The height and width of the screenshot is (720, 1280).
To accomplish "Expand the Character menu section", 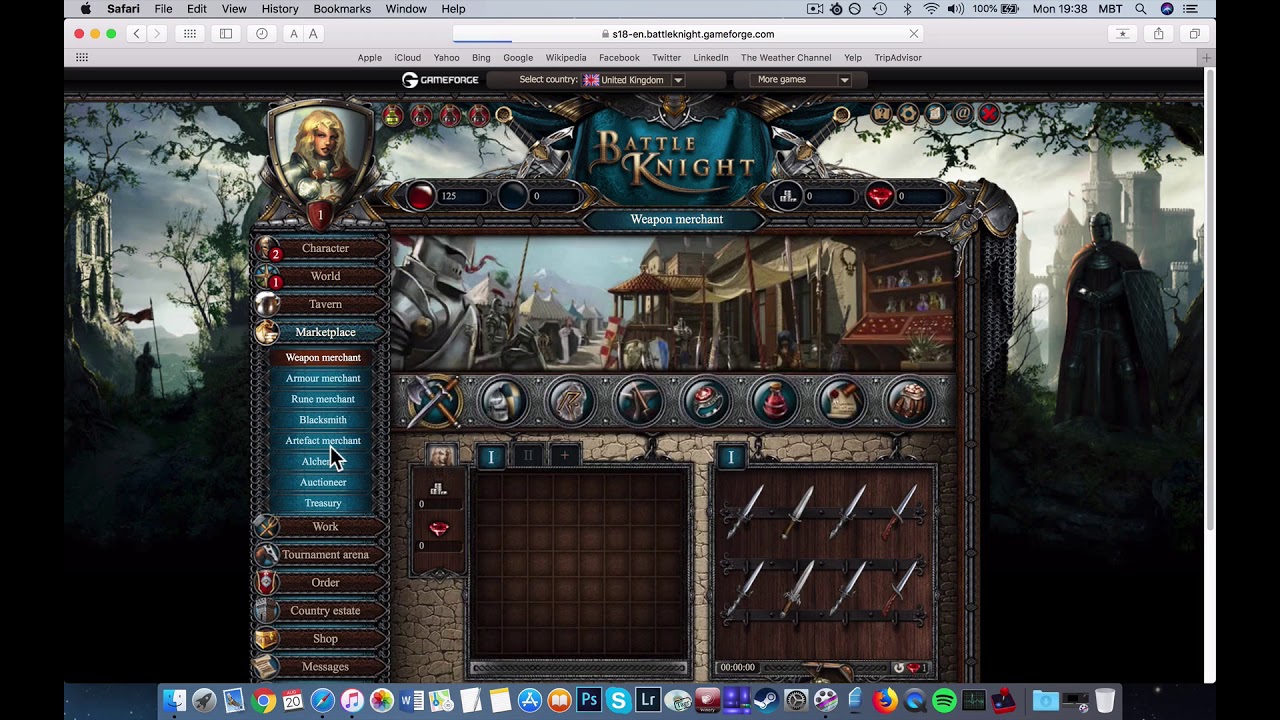I will pos(325,248).
